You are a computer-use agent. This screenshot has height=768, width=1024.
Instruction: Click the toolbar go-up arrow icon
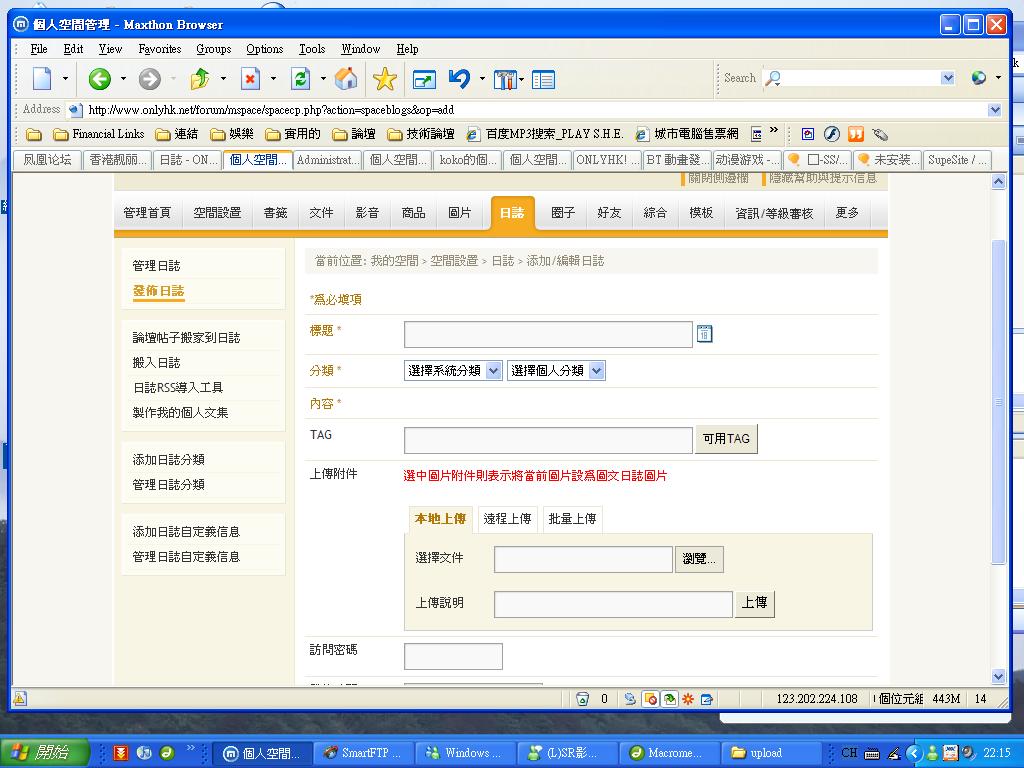(x=200, y=79)
